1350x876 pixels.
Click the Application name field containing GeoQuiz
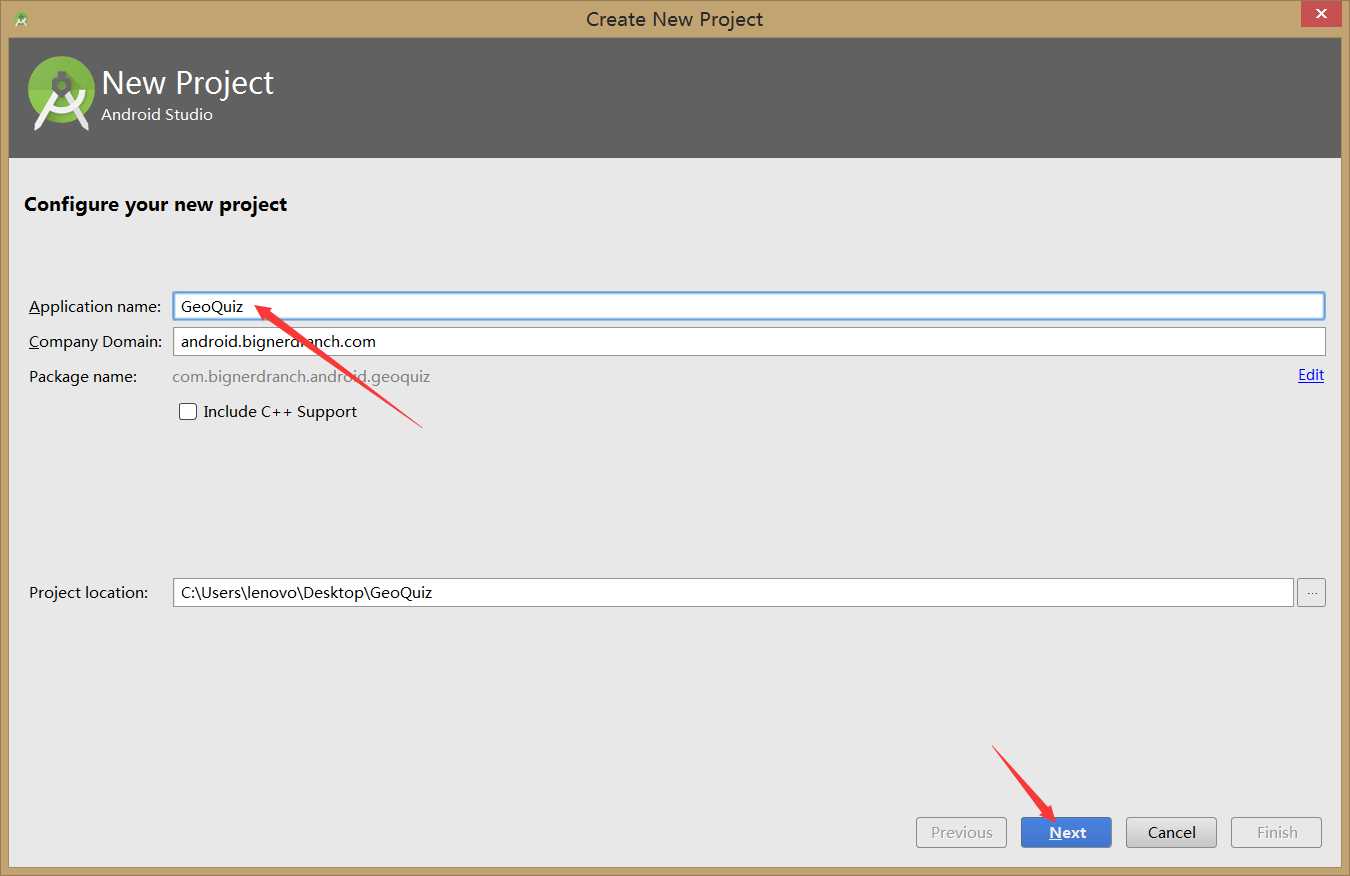(749, 306)
